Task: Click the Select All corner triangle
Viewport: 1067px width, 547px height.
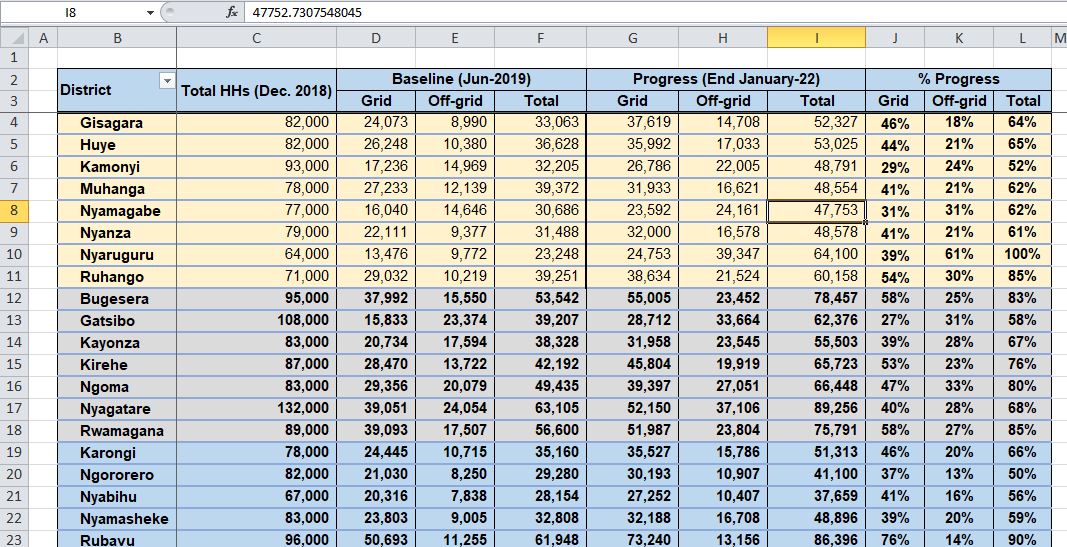Action: pyautogui.click(x=14, y=37)
